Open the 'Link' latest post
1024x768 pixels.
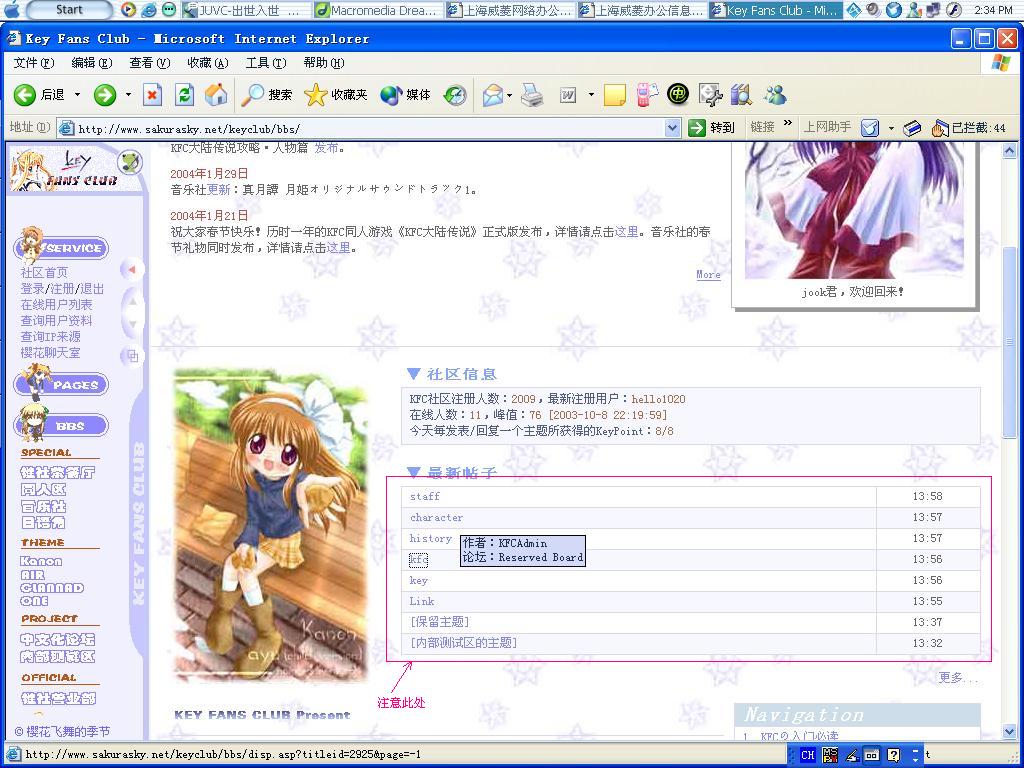coord(422,601)
